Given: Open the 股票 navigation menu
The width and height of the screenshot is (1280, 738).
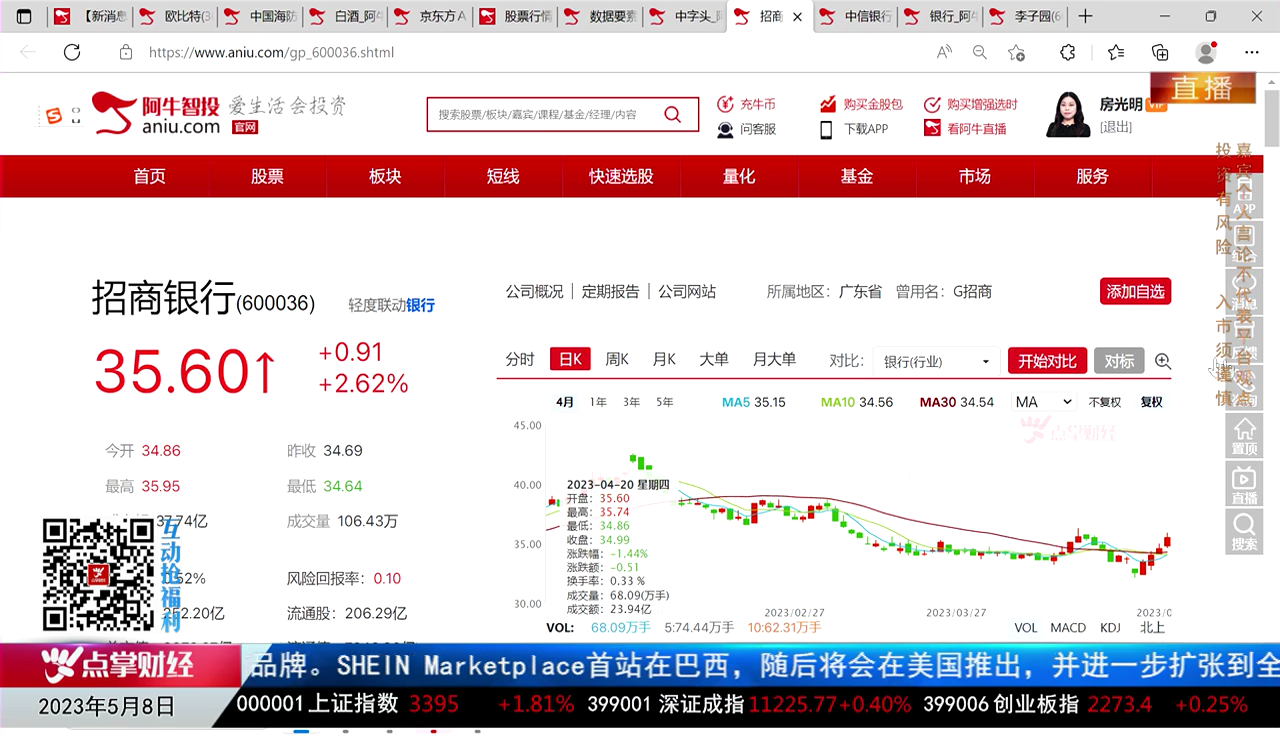Looking at the screenshot, I should (267, 176).
